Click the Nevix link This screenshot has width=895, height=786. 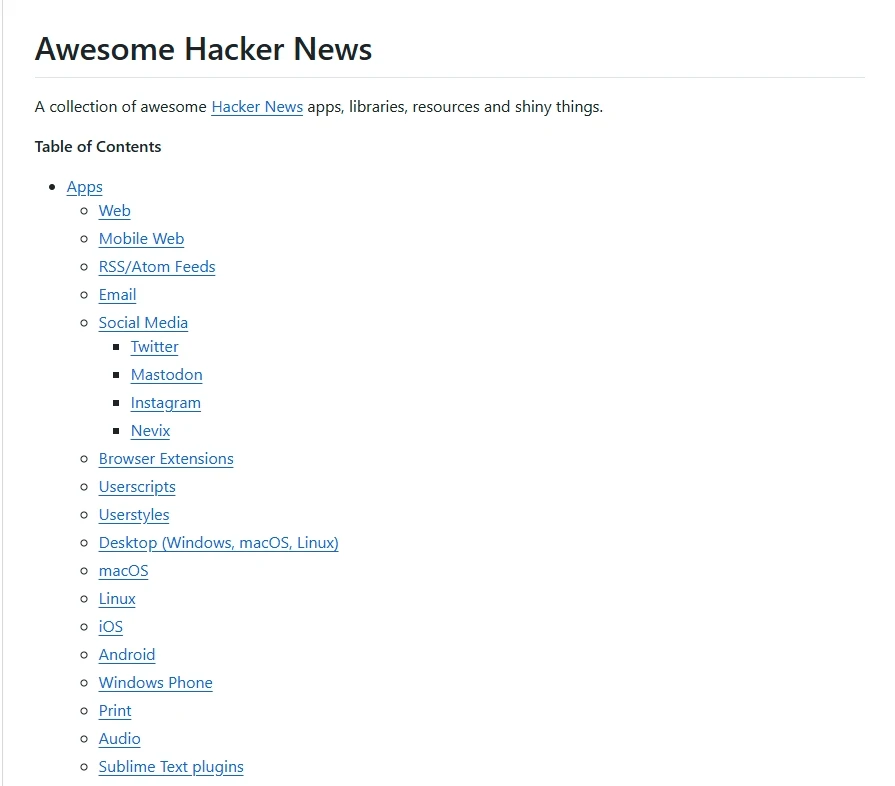150,430
